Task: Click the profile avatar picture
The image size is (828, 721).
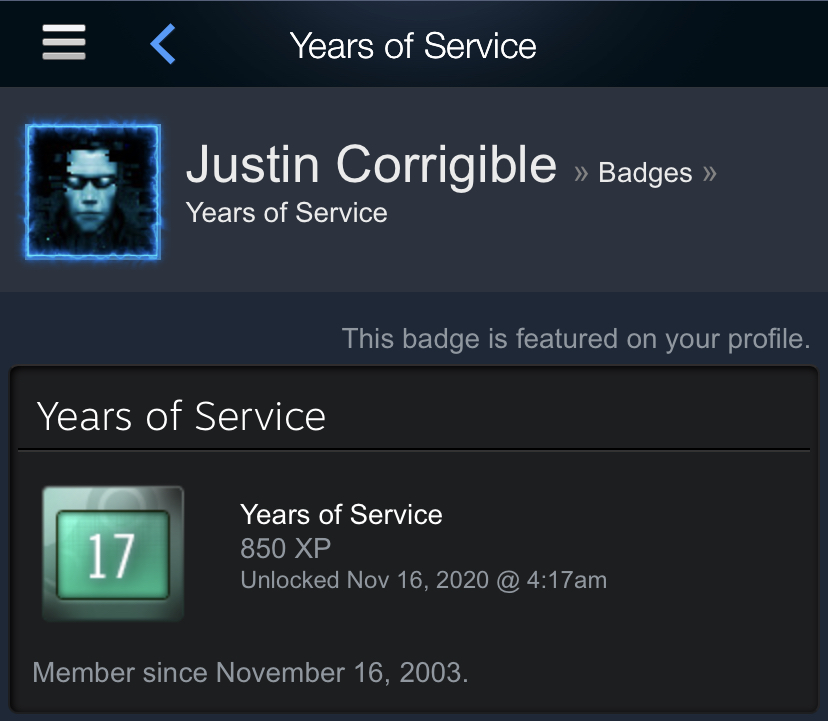Action: click(93, 191)
